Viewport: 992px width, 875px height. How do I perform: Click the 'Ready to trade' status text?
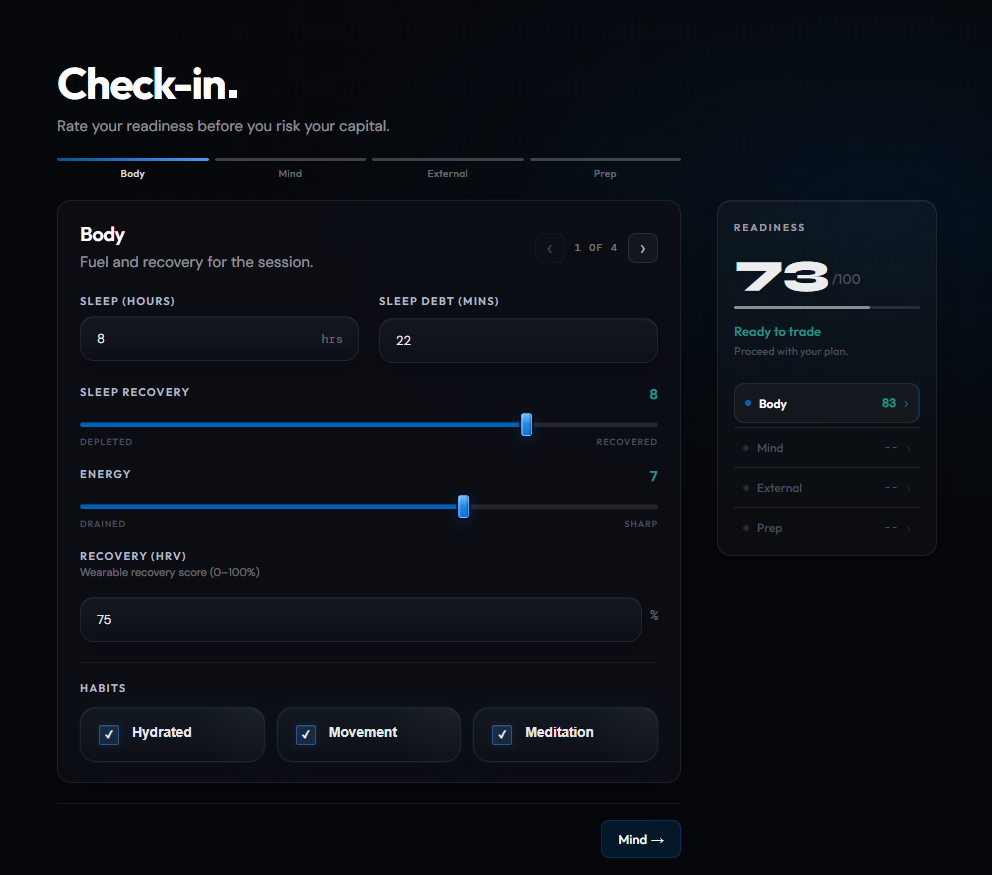point(777,332)
